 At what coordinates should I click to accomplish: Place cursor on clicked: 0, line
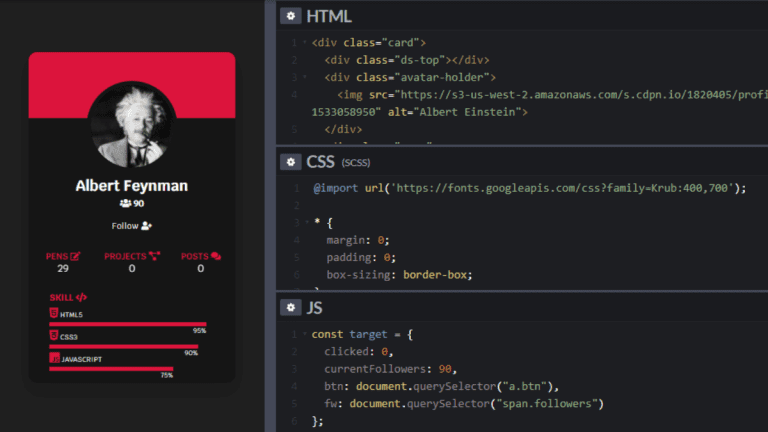[359, 352]
